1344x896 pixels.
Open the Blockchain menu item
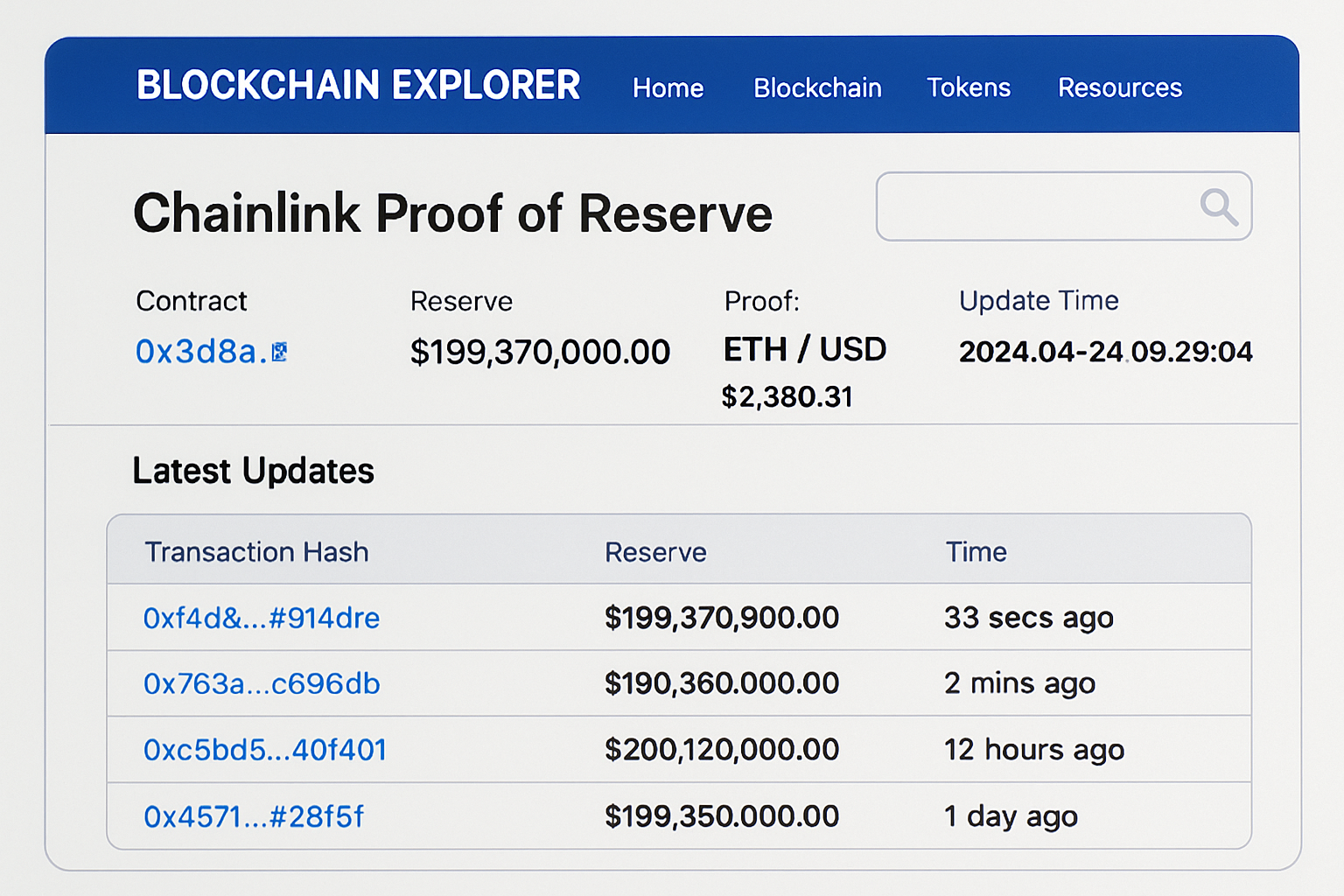click(816, 87)
